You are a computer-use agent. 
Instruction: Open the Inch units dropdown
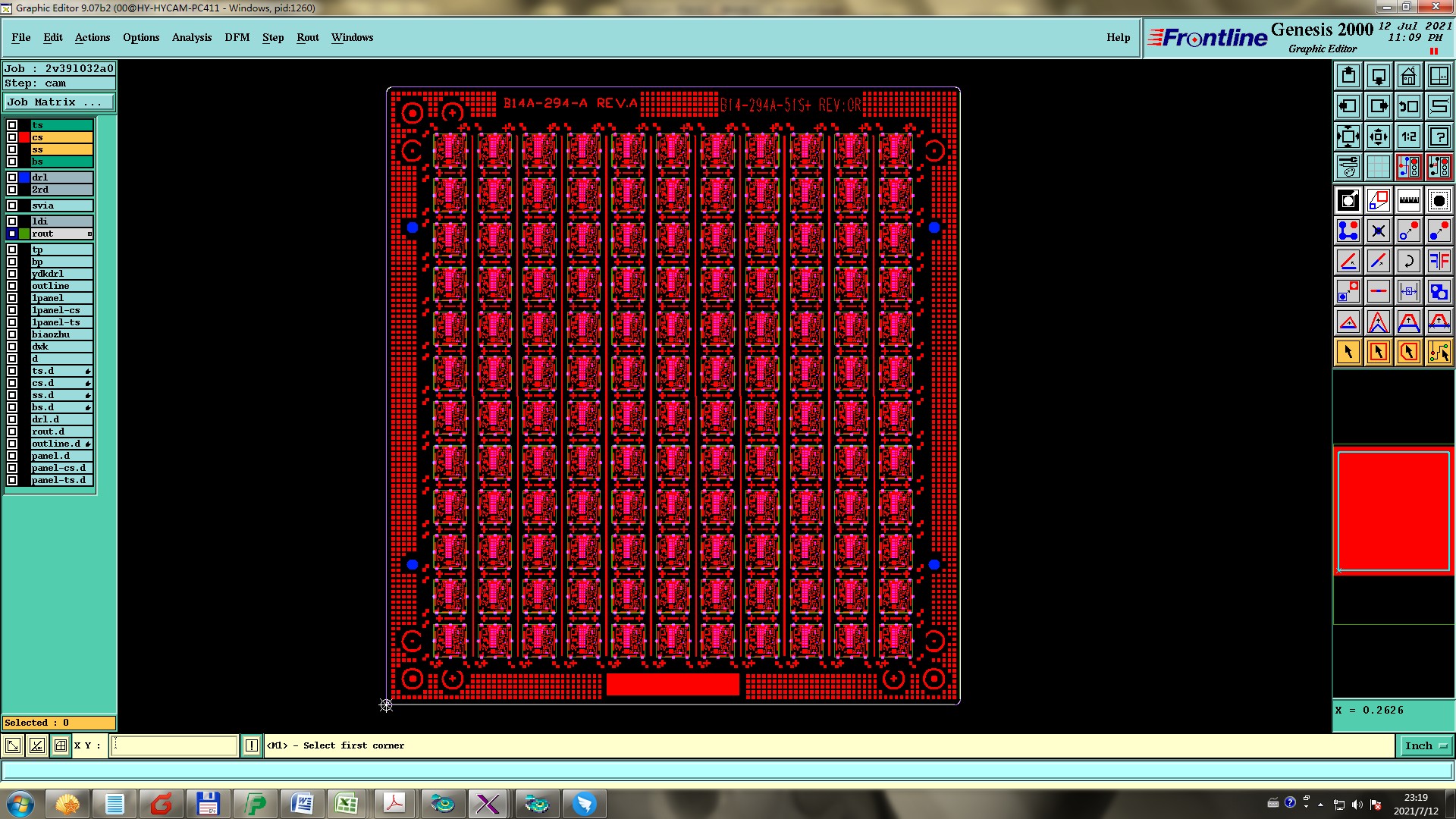[x=1426, y=745]
